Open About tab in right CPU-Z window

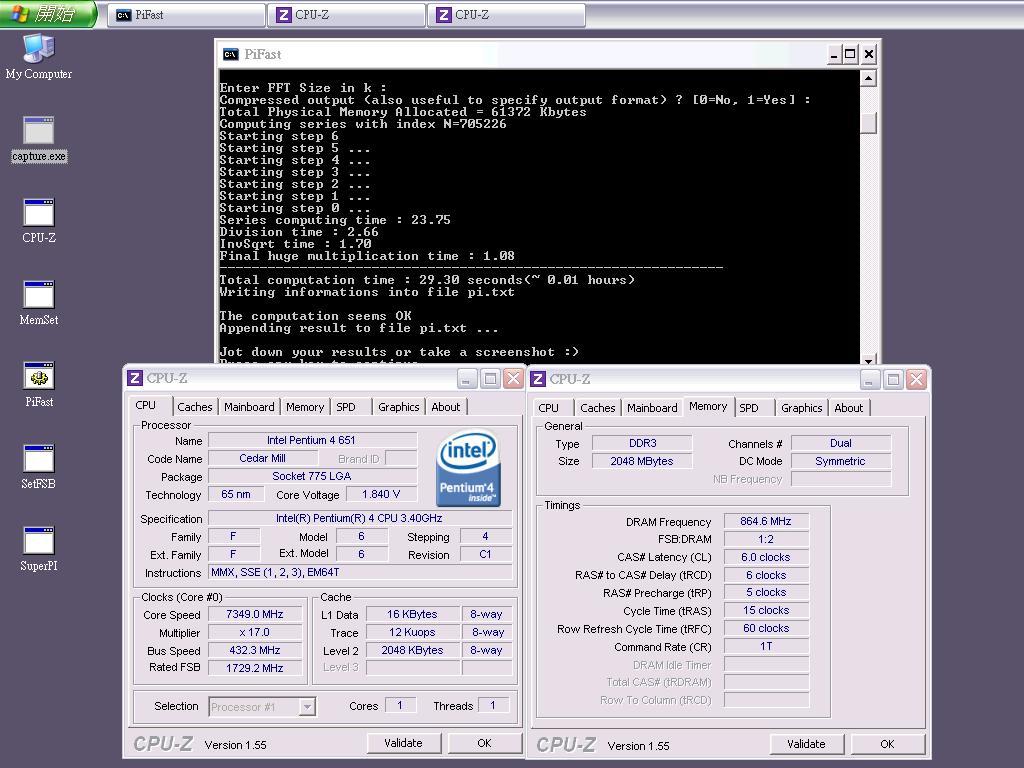click(849, 408)
